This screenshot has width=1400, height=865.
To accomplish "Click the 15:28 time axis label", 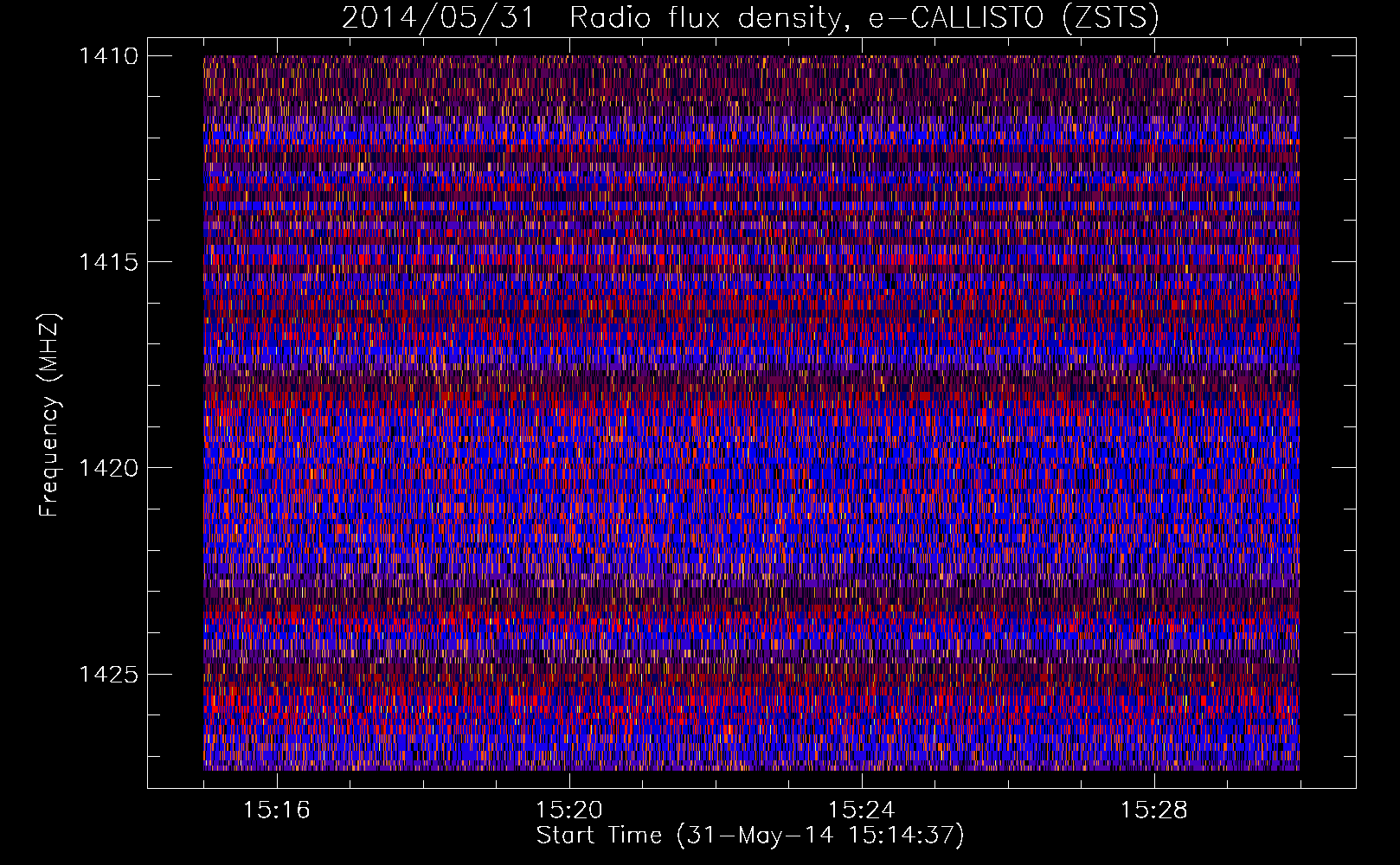I will click(x=1154, y=810).
